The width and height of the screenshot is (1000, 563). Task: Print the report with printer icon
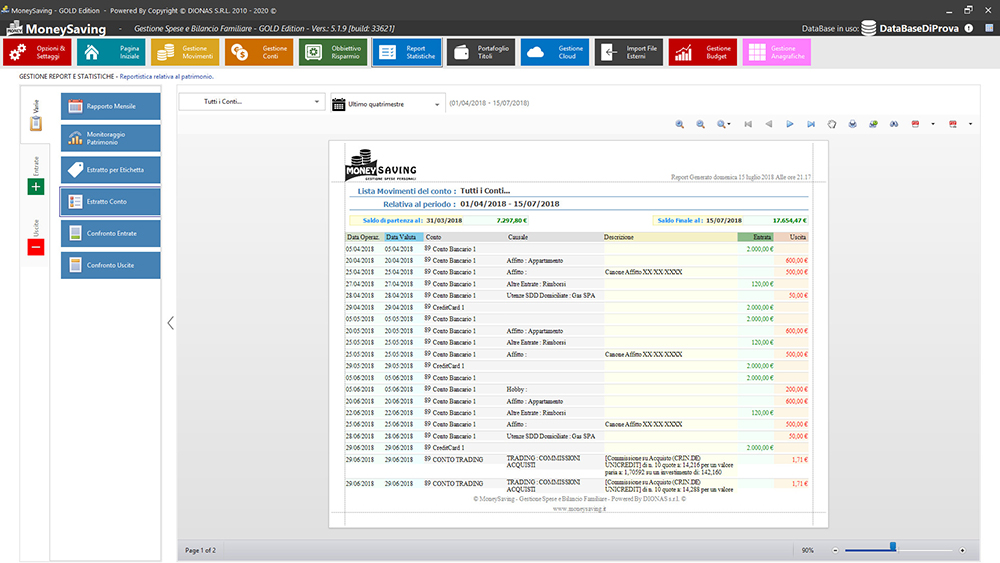853,124
